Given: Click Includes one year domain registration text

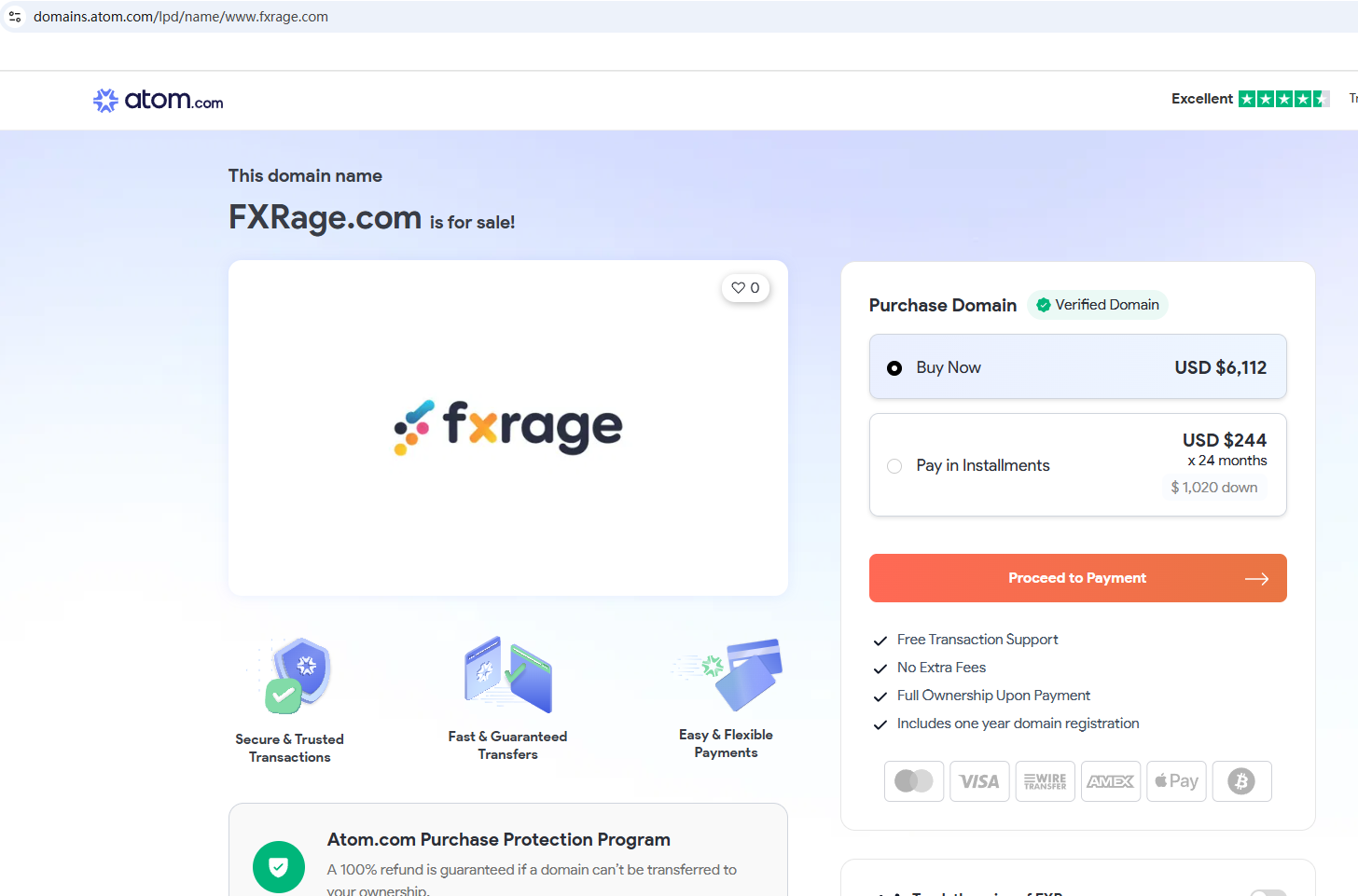Looking at the screenshot, I should pos(1018,724).
